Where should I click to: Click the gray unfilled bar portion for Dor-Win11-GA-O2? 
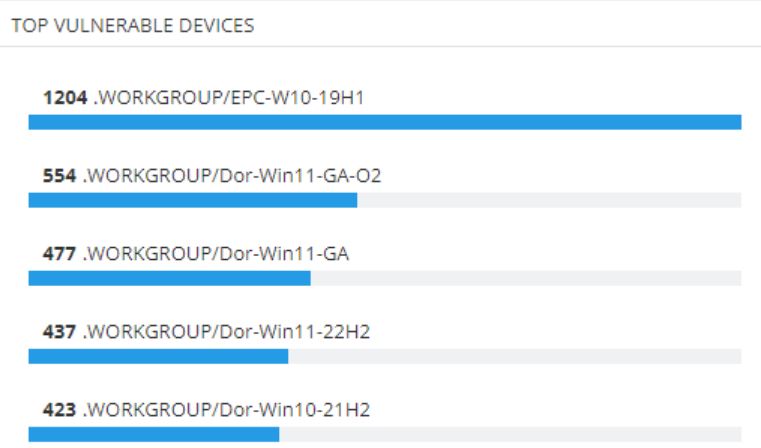[x=549, y=200]
